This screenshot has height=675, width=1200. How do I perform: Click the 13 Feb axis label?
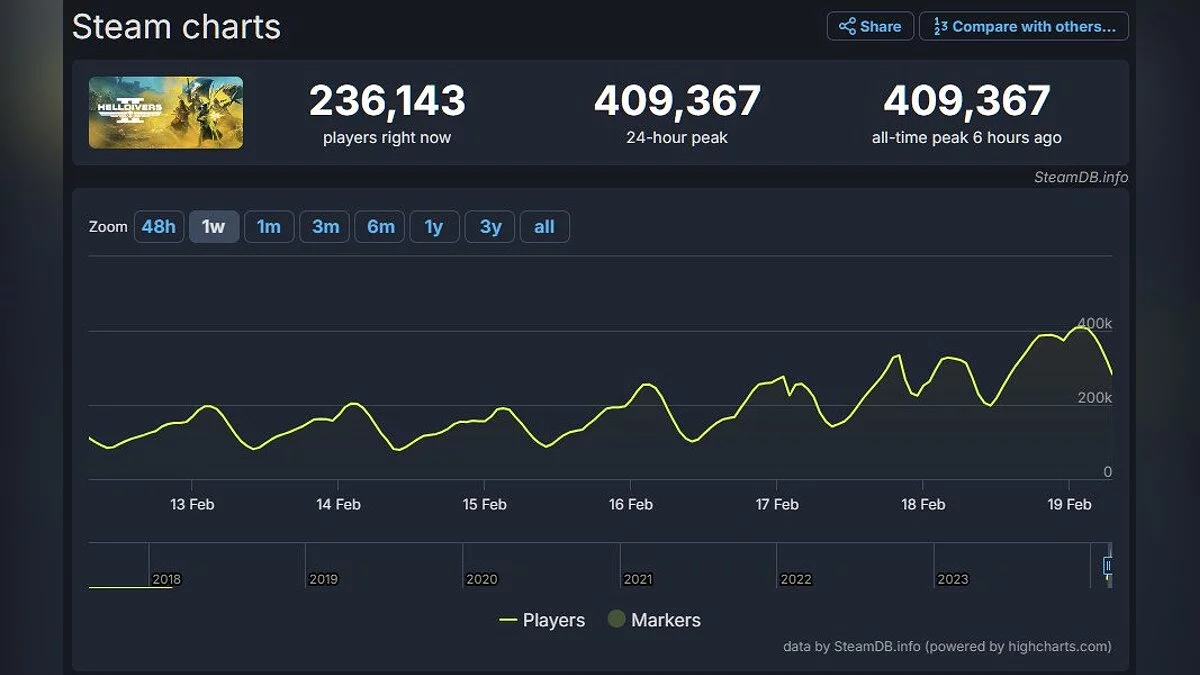point(192,504)
